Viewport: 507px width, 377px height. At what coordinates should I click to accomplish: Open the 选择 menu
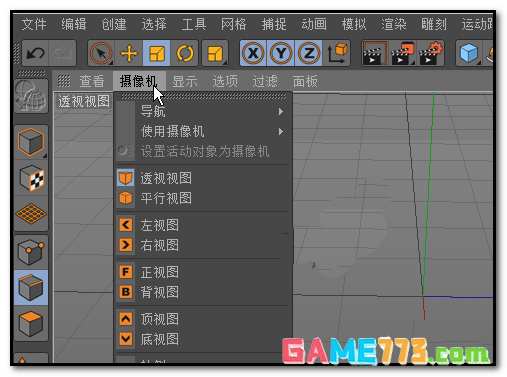tap(154, 24)
